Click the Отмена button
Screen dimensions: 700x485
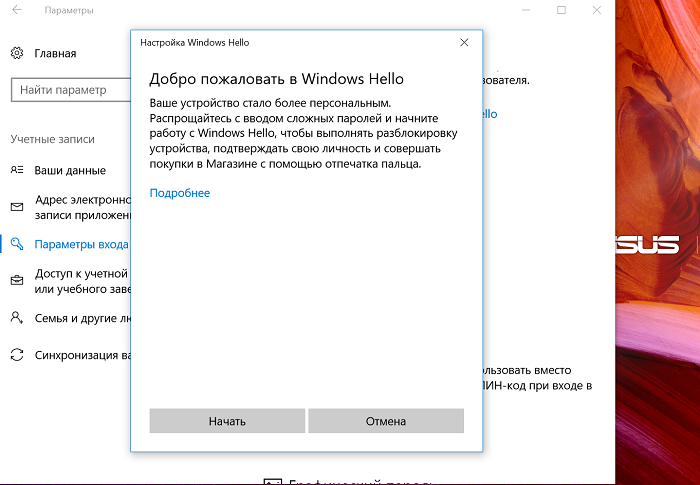pos(386,421)
